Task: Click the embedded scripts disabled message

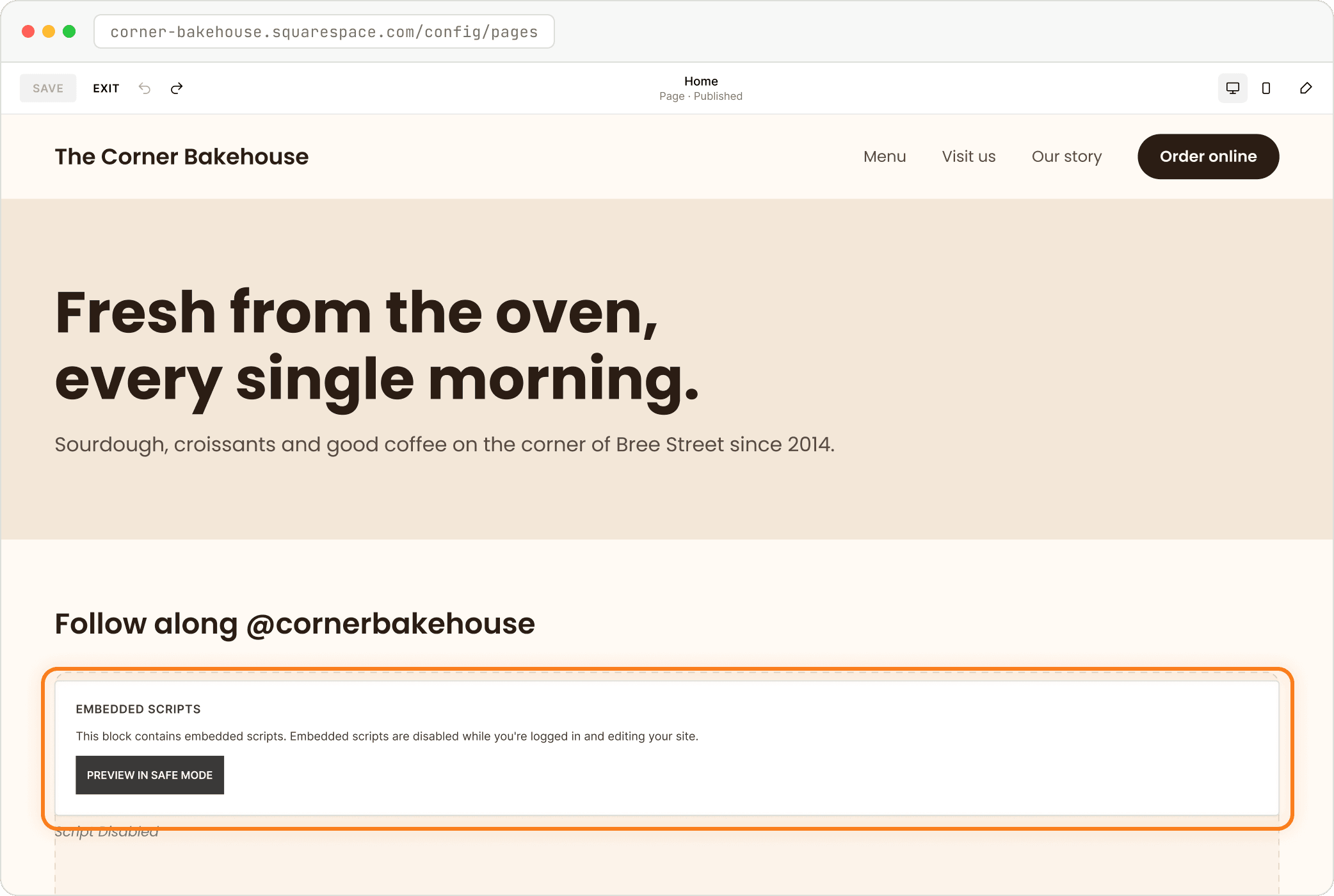Action: click(387, 736)
